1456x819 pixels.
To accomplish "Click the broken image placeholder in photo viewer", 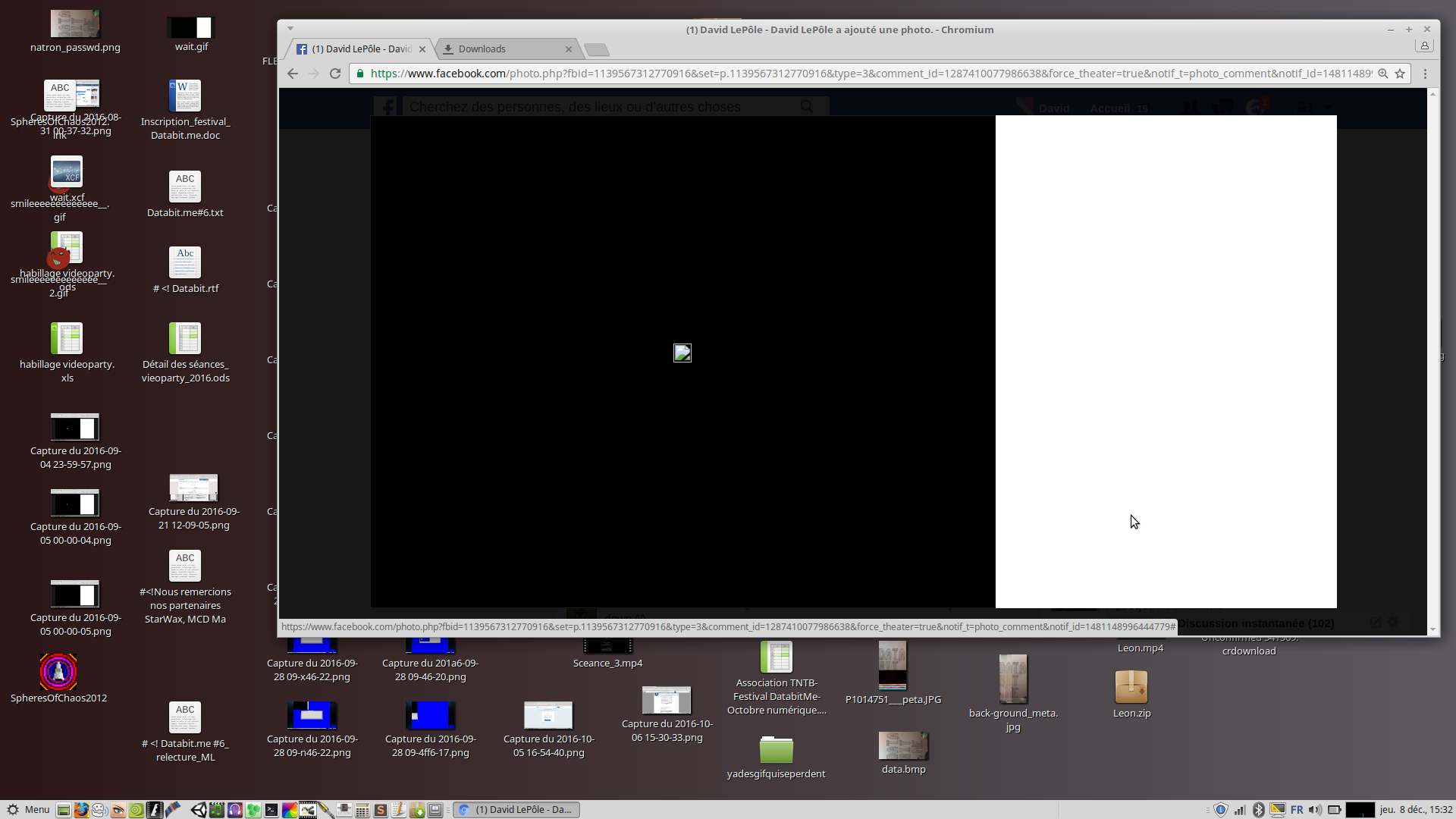I will tap(682, 353).
